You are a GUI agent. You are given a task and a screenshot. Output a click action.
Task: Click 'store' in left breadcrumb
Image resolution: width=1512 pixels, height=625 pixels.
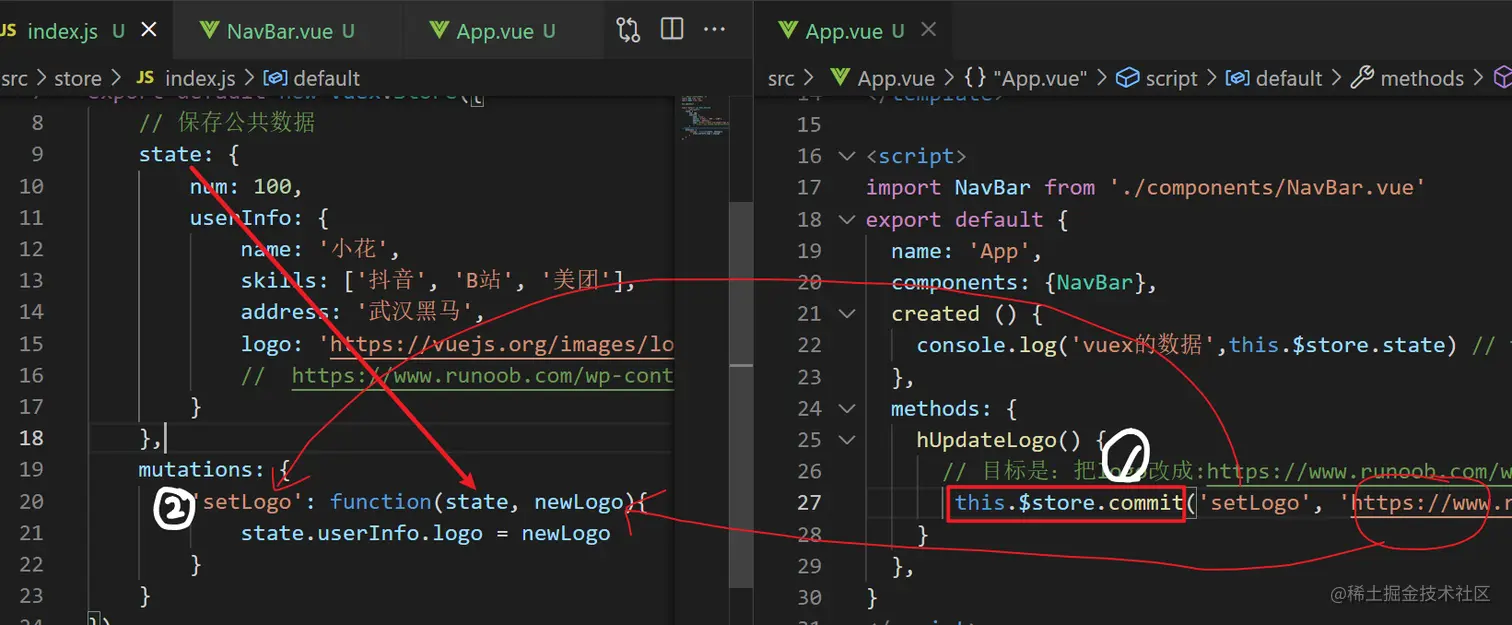(78, 78)
